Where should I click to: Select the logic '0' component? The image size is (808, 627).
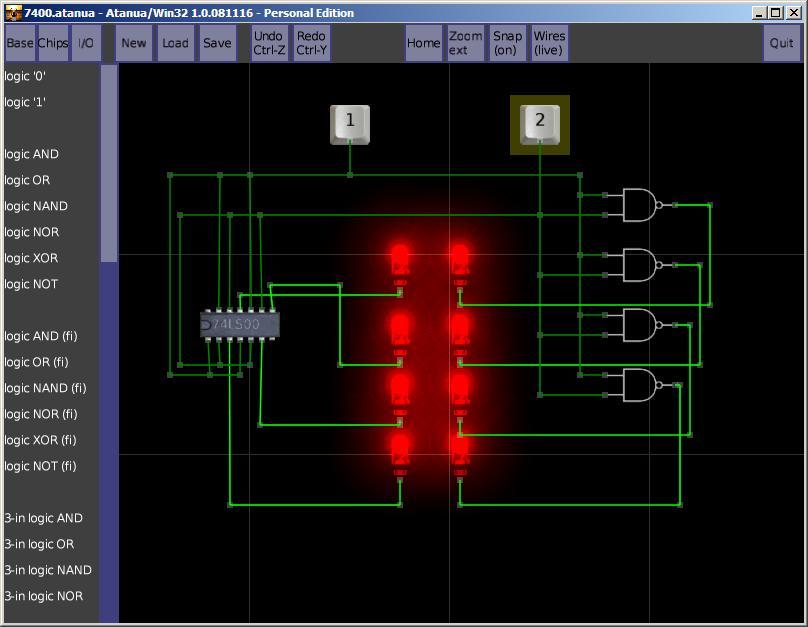click(25, 76)
